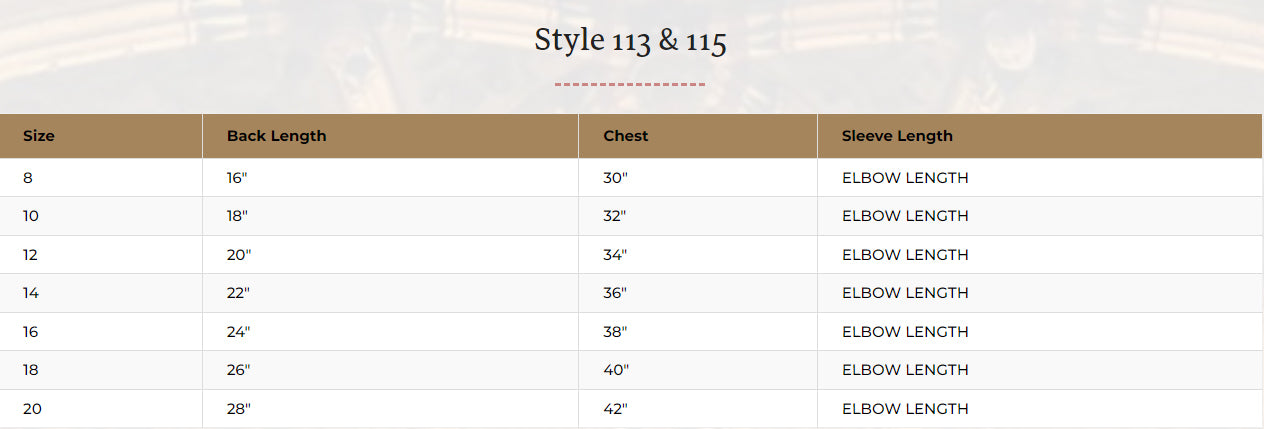1264x429 pixels.
Task: Click ELBOW LENGTH in the size 20 row
Action: [x=905, y=409]
